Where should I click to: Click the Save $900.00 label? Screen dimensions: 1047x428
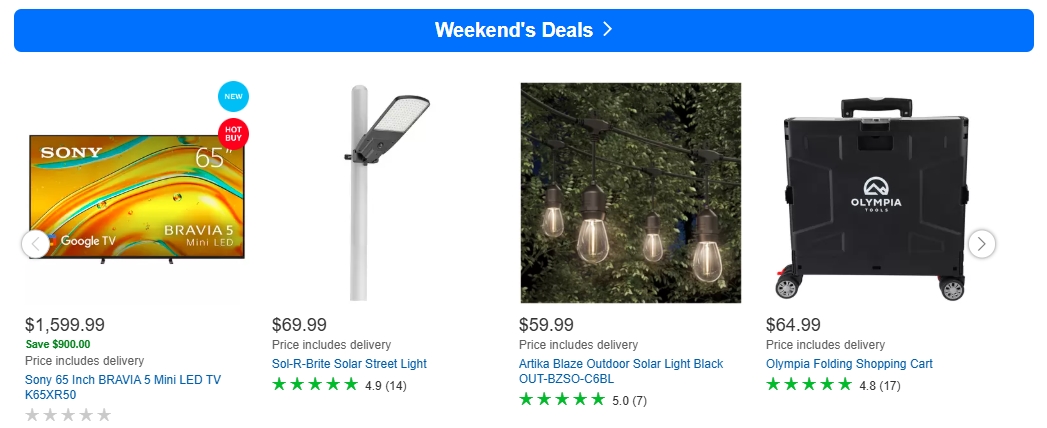(58, 345)
